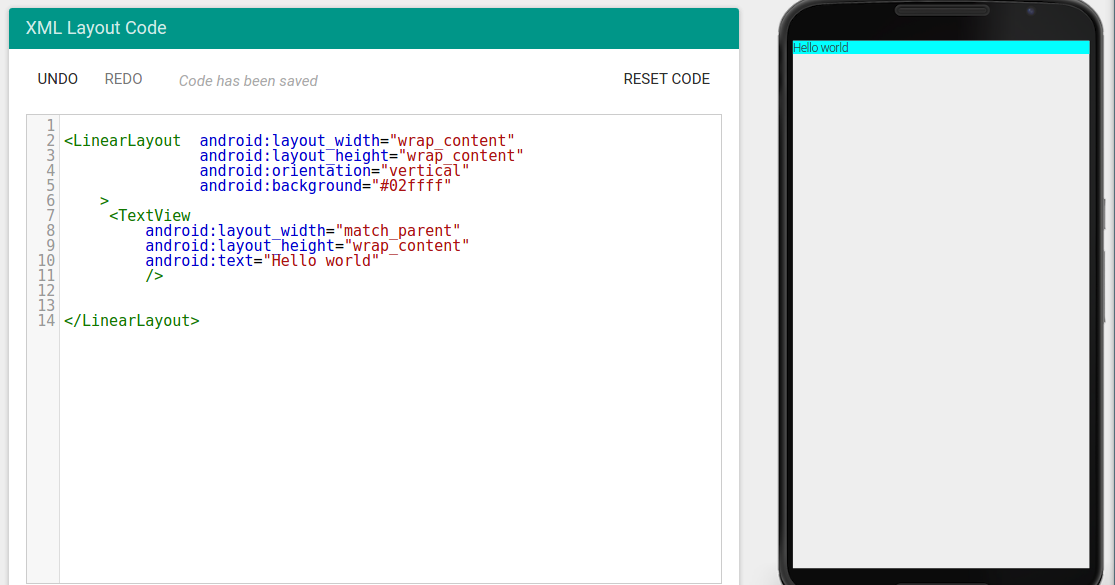
Task: Click the layout_height="wrap_content" attribute on line 9
Action: [307, 245]
